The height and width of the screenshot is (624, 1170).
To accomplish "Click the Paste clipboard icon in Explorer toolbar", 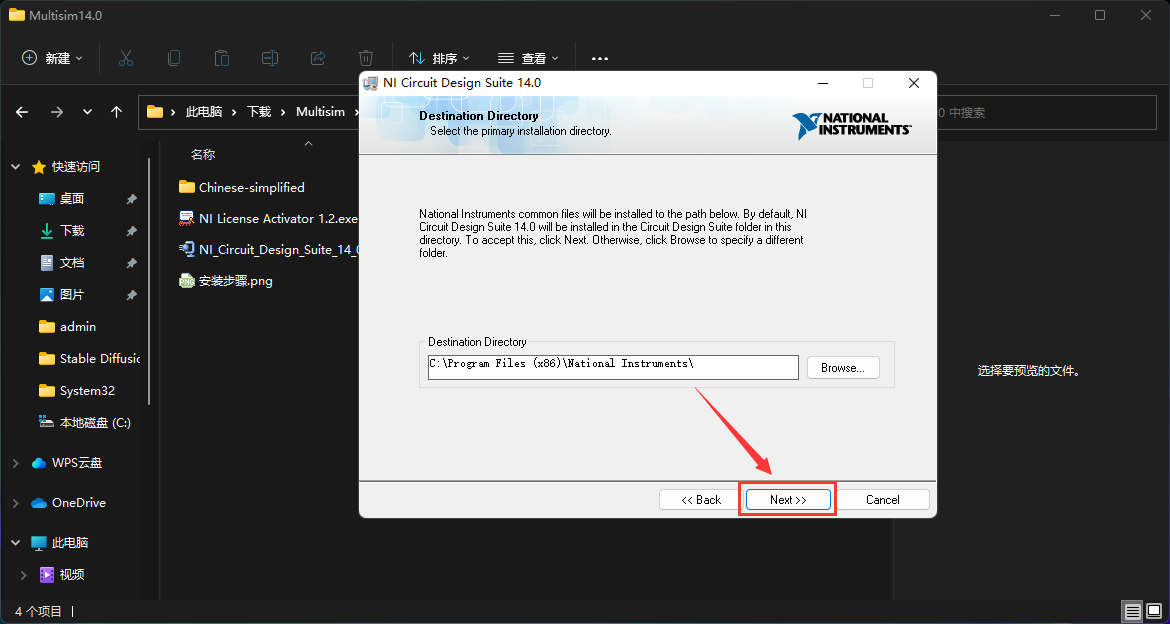I will (x=222, y=57).
